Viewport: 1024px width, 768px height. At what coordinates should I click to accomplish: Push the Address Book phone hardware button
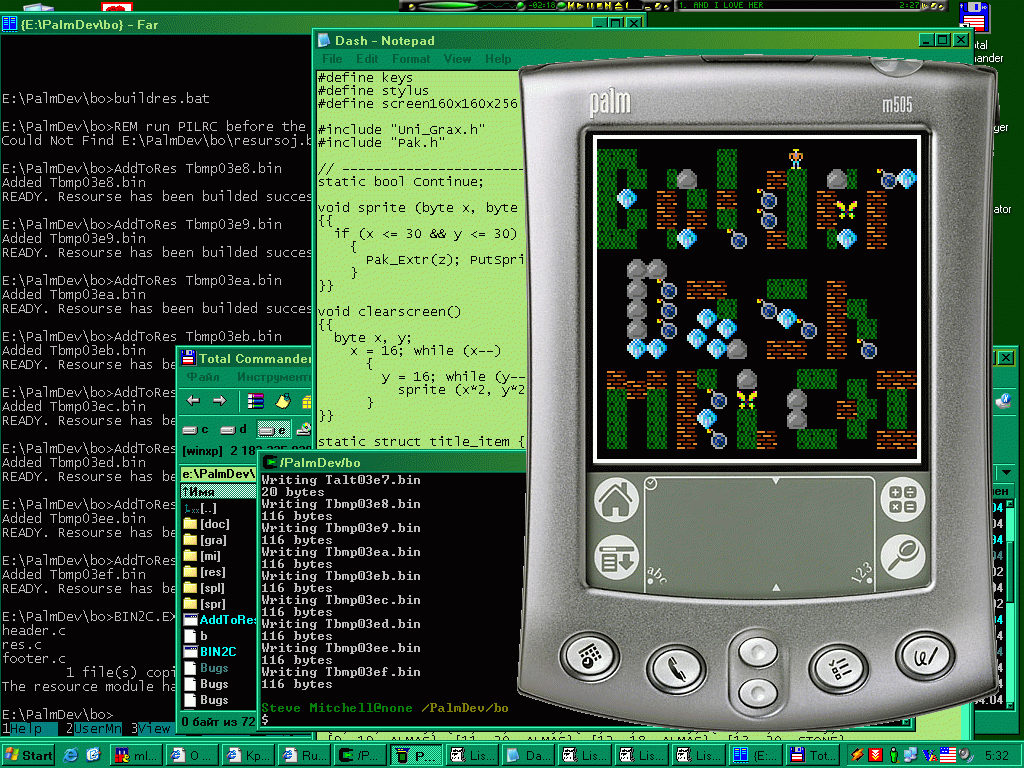[675, 670]
